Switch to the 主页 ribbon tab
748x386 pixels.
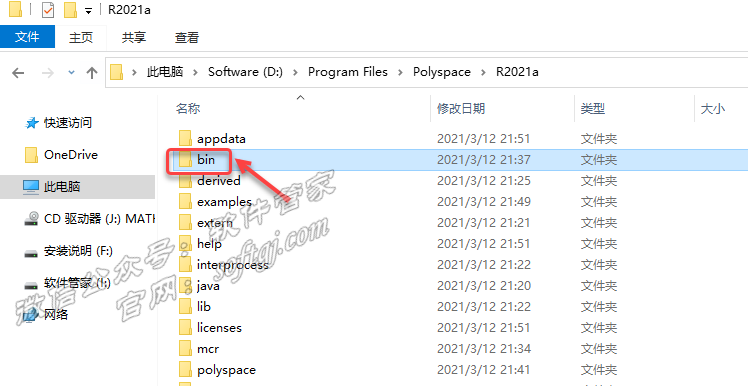(81, 37)
